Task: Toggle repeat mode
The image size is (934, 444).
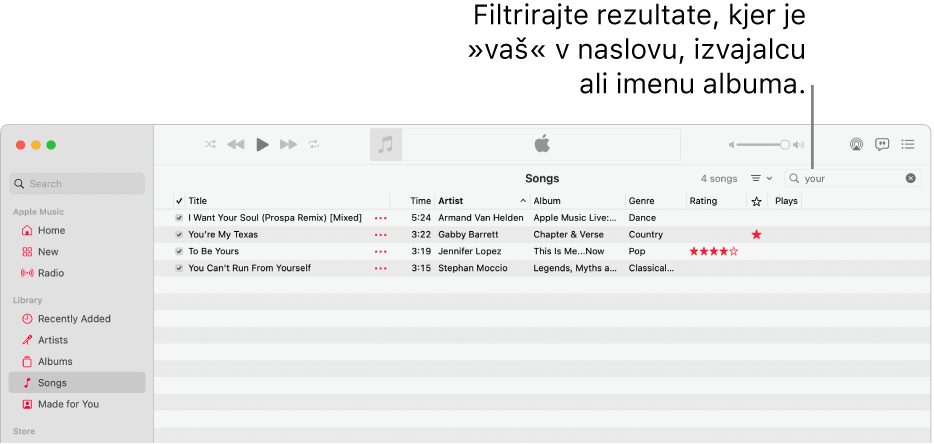Action: coord(314,144)
